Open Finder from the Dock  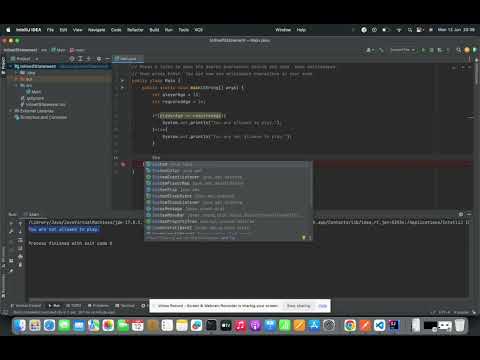[x=20, y=325]
